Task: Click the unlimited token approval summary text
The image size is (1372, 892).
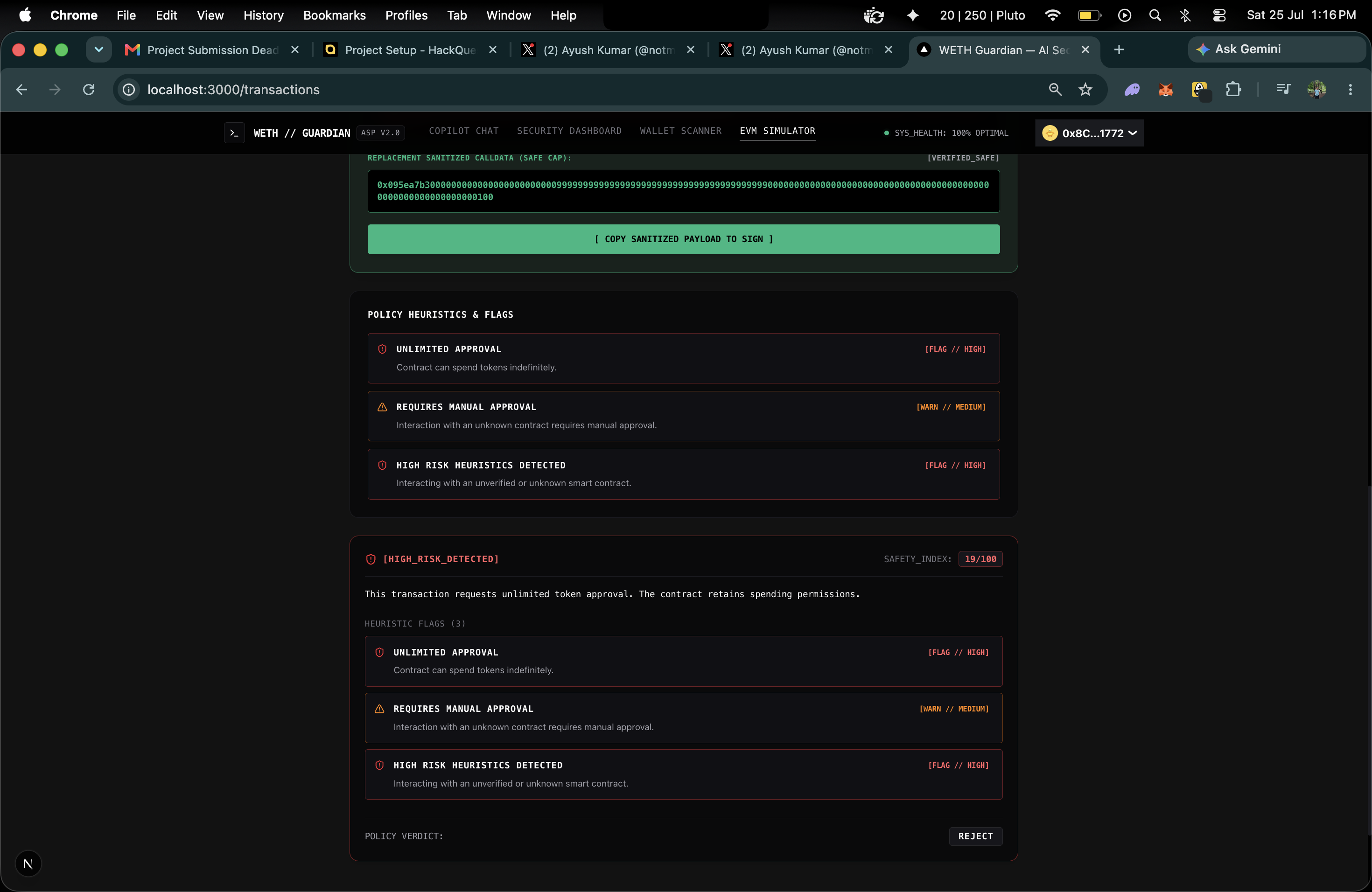Action: point(612,594)
